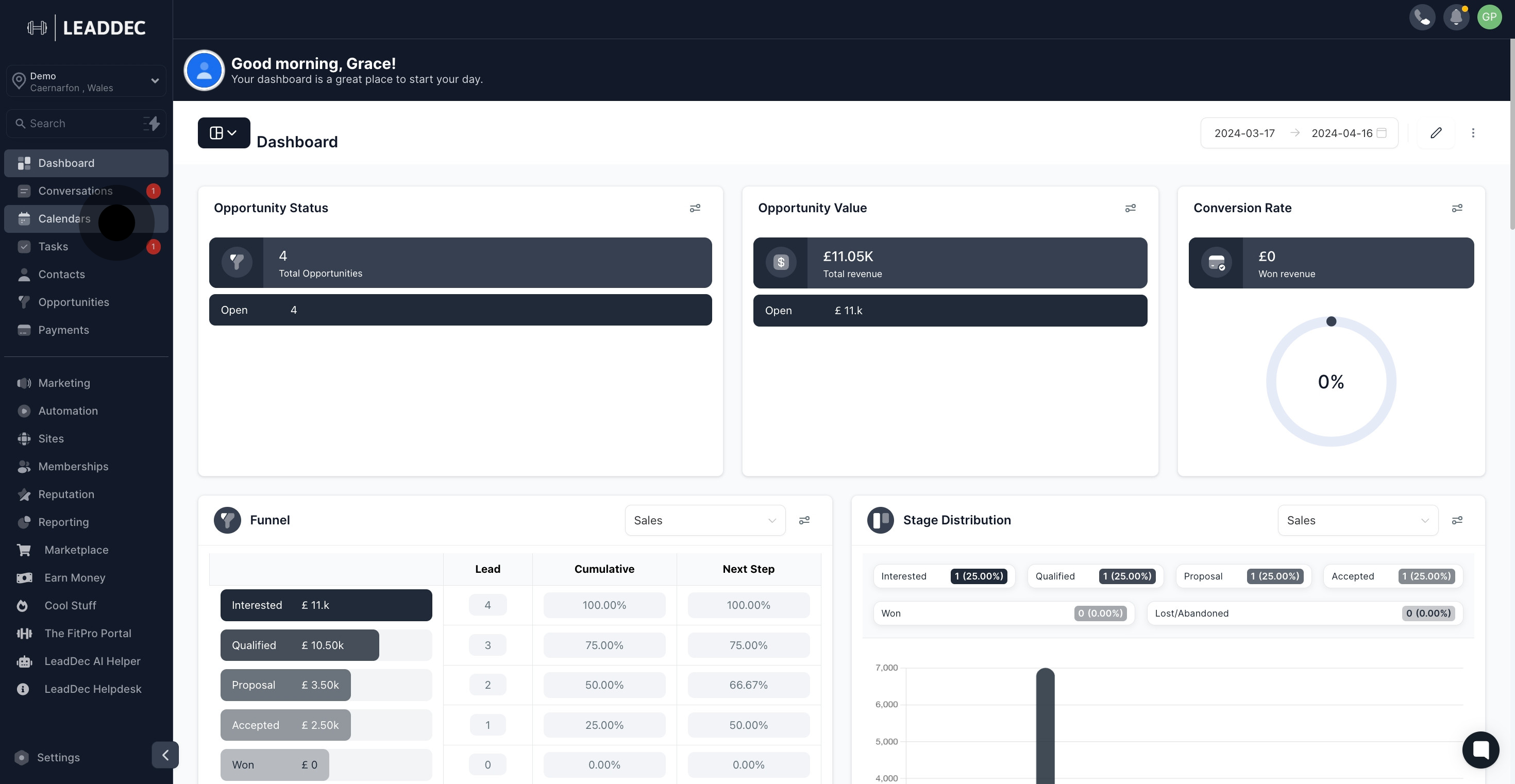The image size is (1515, 784).
Task: Open Tasks in sidebar
Action: click(86, 246)
